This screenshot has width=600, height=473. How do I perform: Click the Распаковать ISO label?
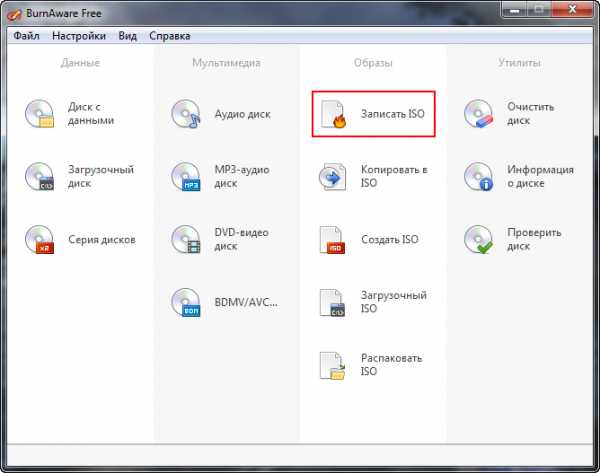pos(391,365)
